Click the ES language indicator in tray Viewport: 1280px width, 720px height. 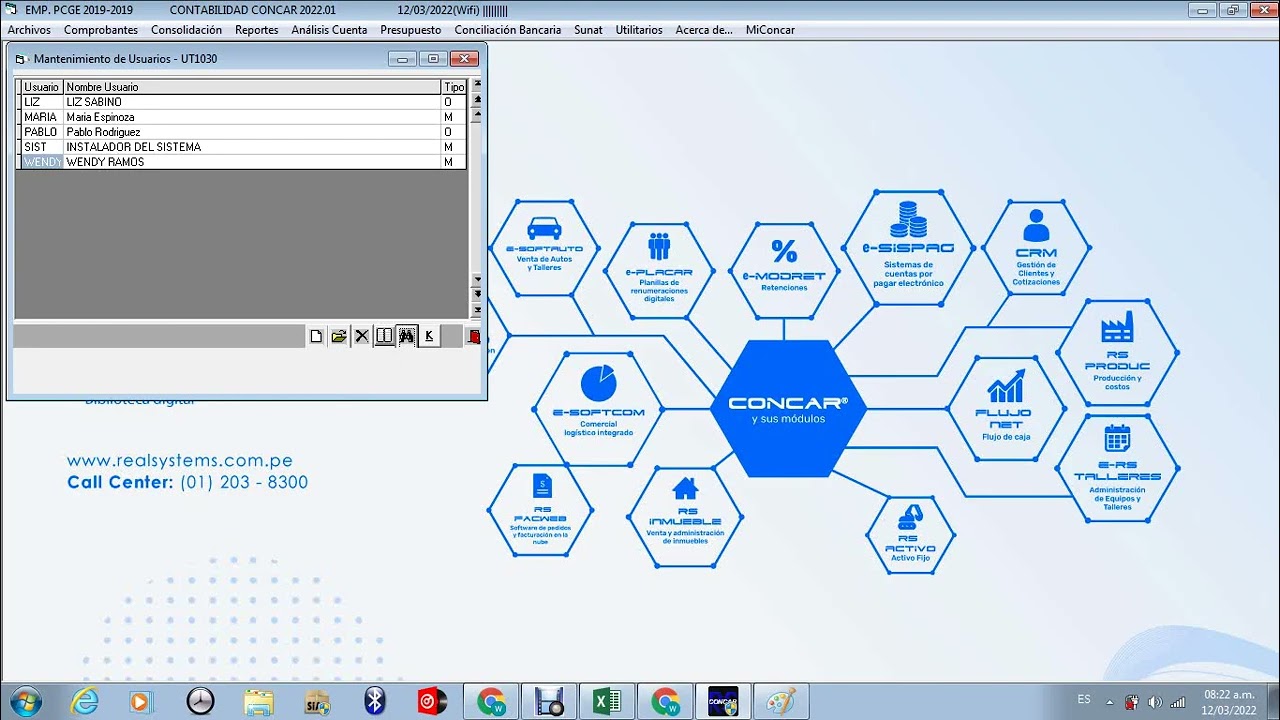(1084, 699)
